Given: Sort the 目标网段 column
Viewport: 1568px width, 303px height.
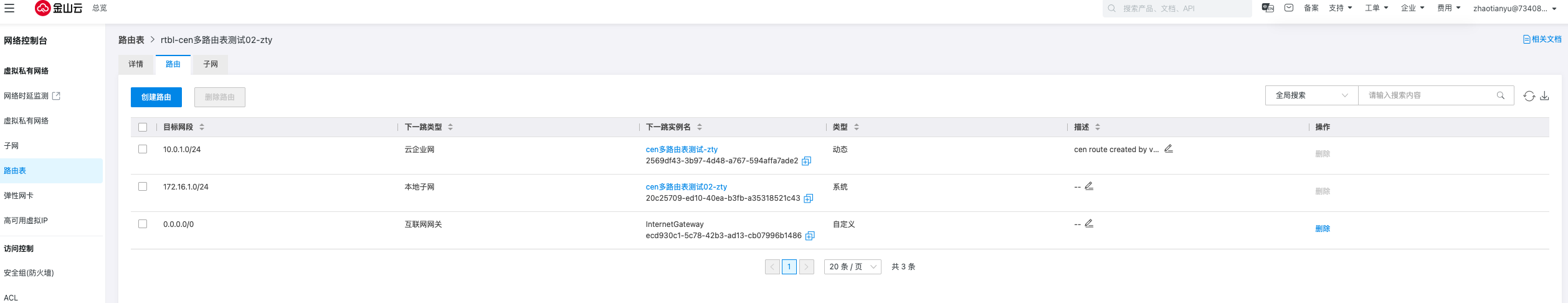Looking at the screenshot, I should point(202,127).
